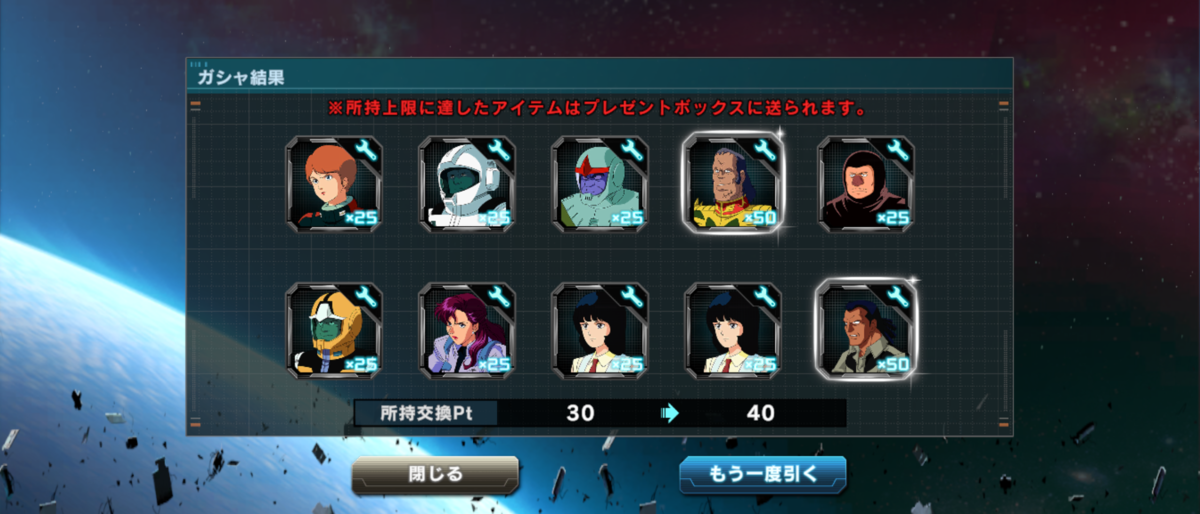Click wrench icon on hooded character card

(x=896, y=151)
